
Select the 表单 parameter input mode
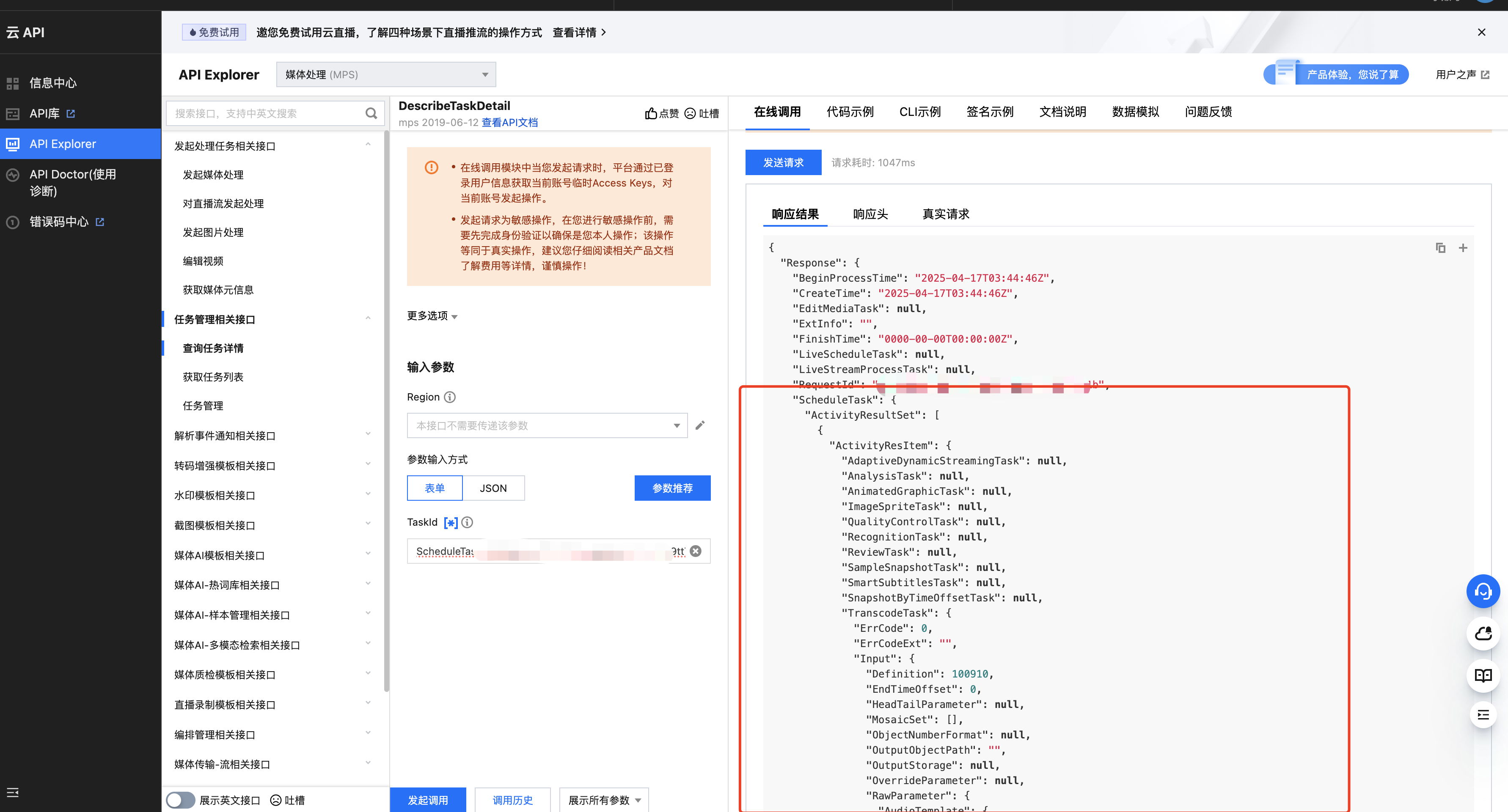coord(435,488)
